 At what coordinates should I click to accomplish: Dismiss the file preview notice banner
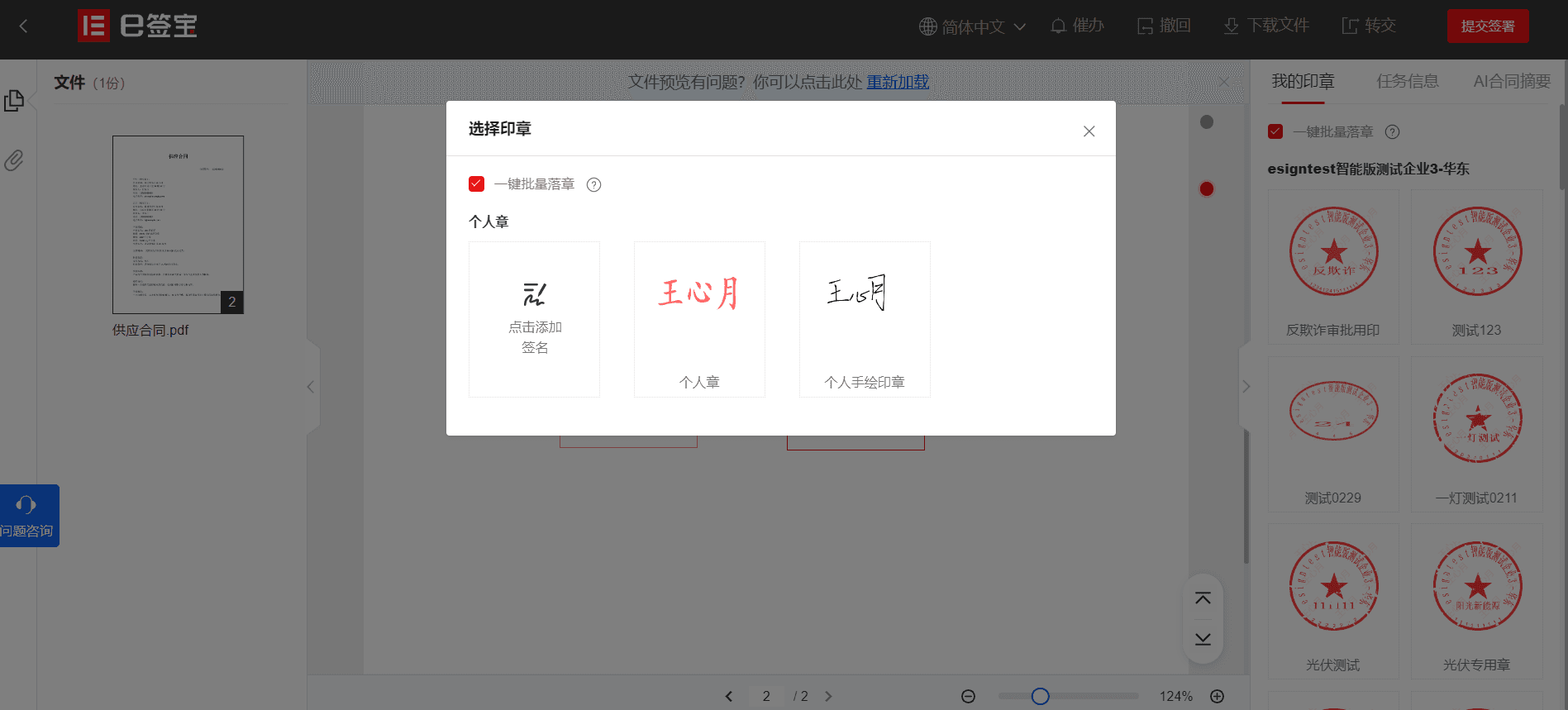(1224, 82)
